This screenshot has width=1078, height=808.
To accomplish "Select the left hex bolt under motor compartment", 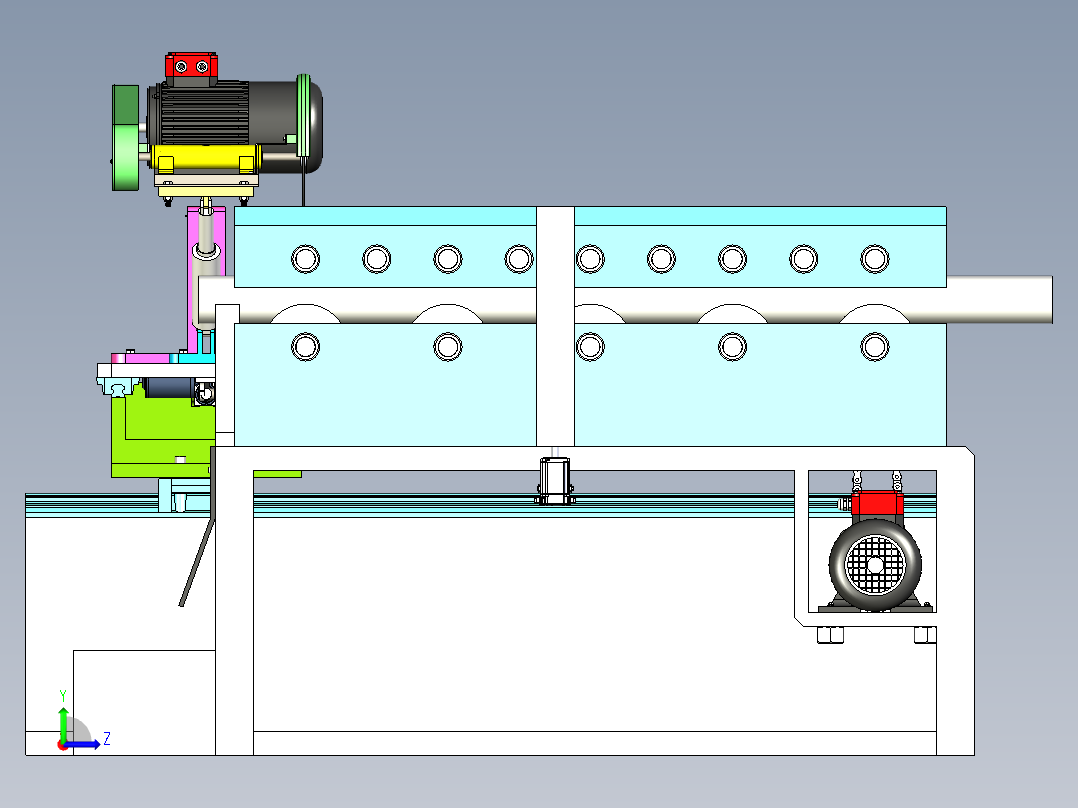I will 830,635.
